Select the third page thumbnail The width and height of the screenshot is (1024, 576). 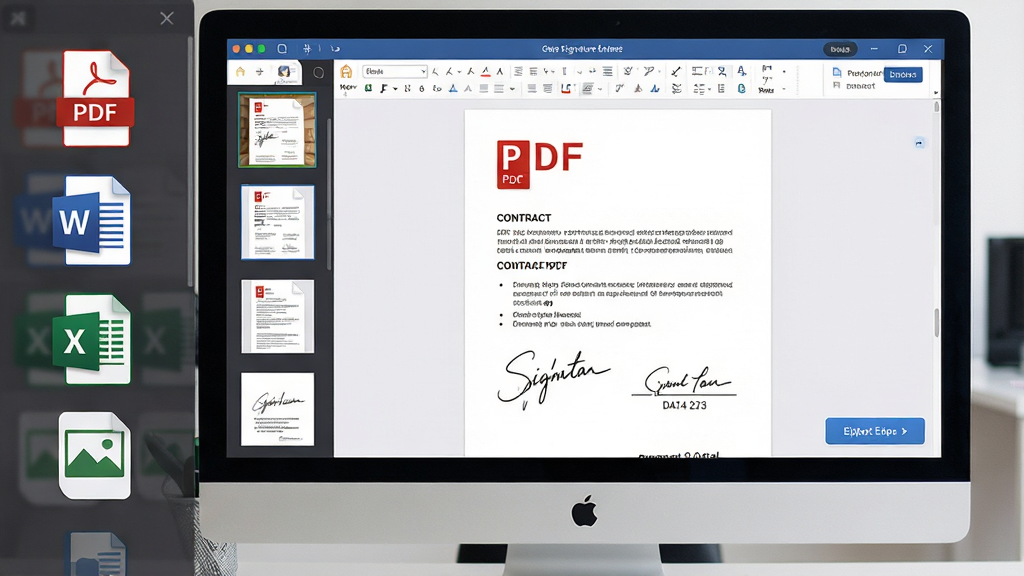tap(278, 317)
